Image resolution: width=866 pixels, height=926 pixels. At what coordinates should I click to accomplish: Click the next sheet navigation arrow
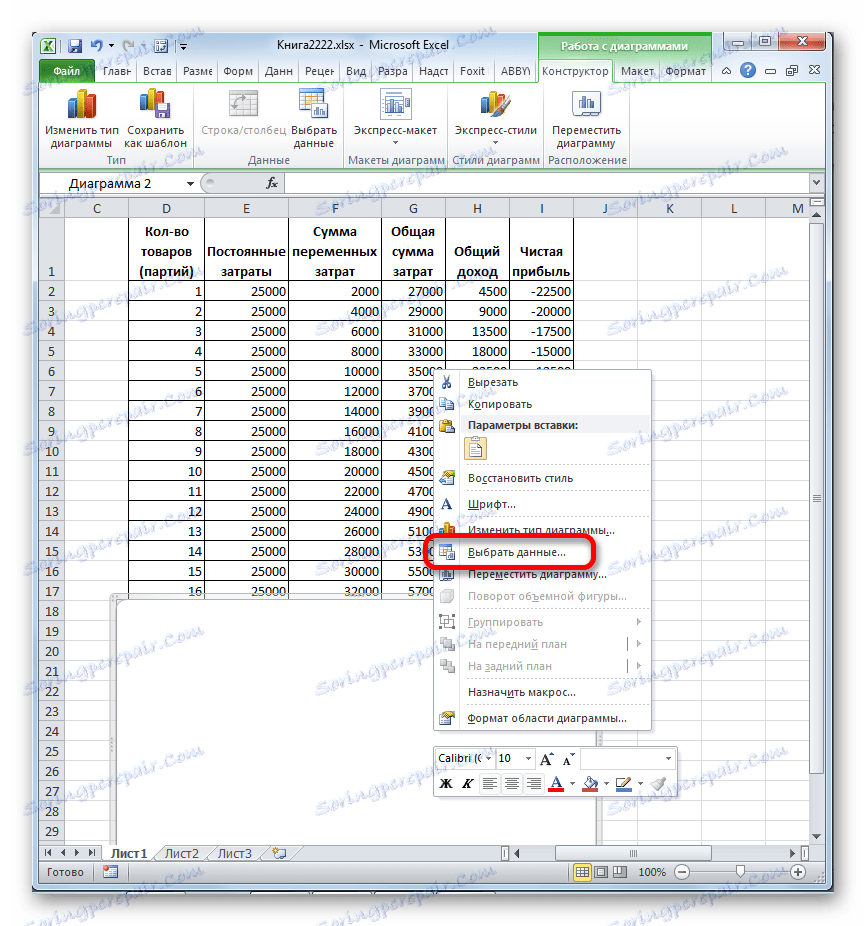[77, 852]
